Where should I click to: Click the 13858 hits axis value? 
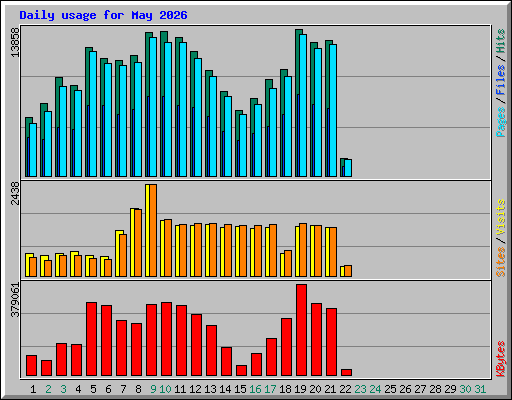coord(15,42)
